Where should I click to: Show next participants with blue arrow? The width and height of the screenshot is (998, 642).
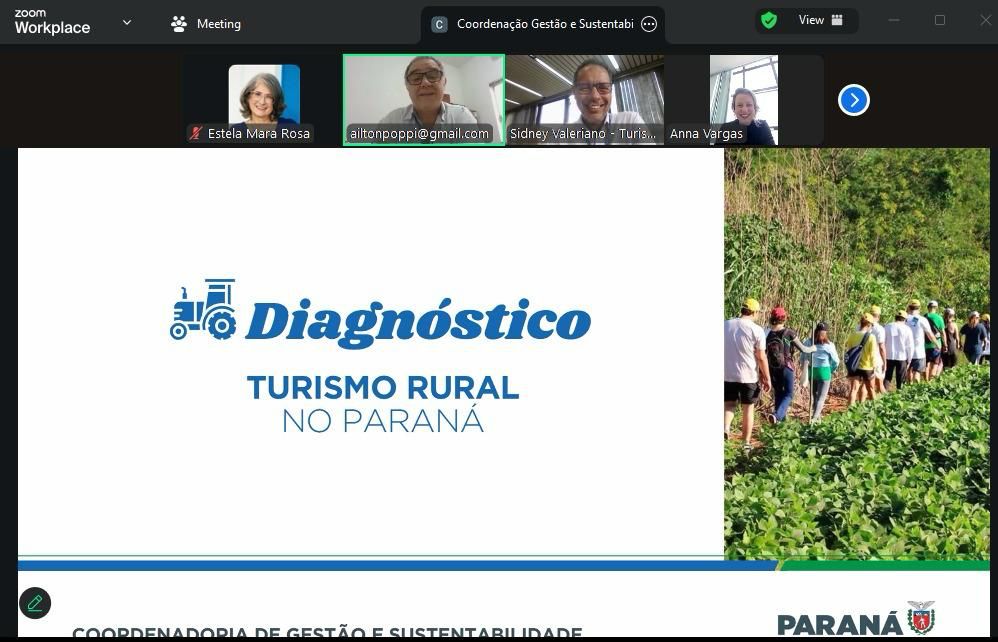point(853,100)
